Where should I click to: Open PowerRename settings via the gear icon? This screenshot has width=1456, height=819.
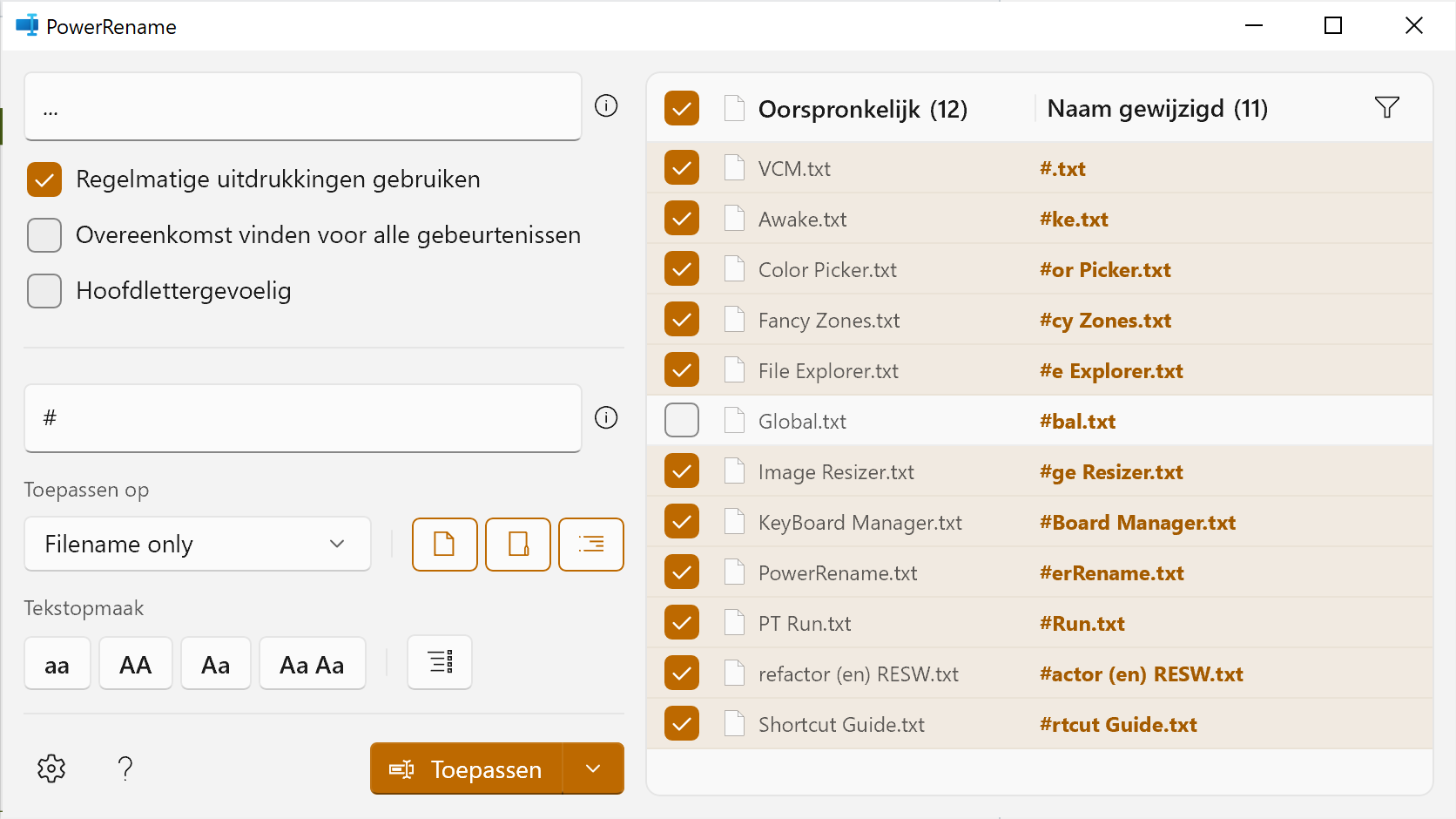(x=51, y=768)
